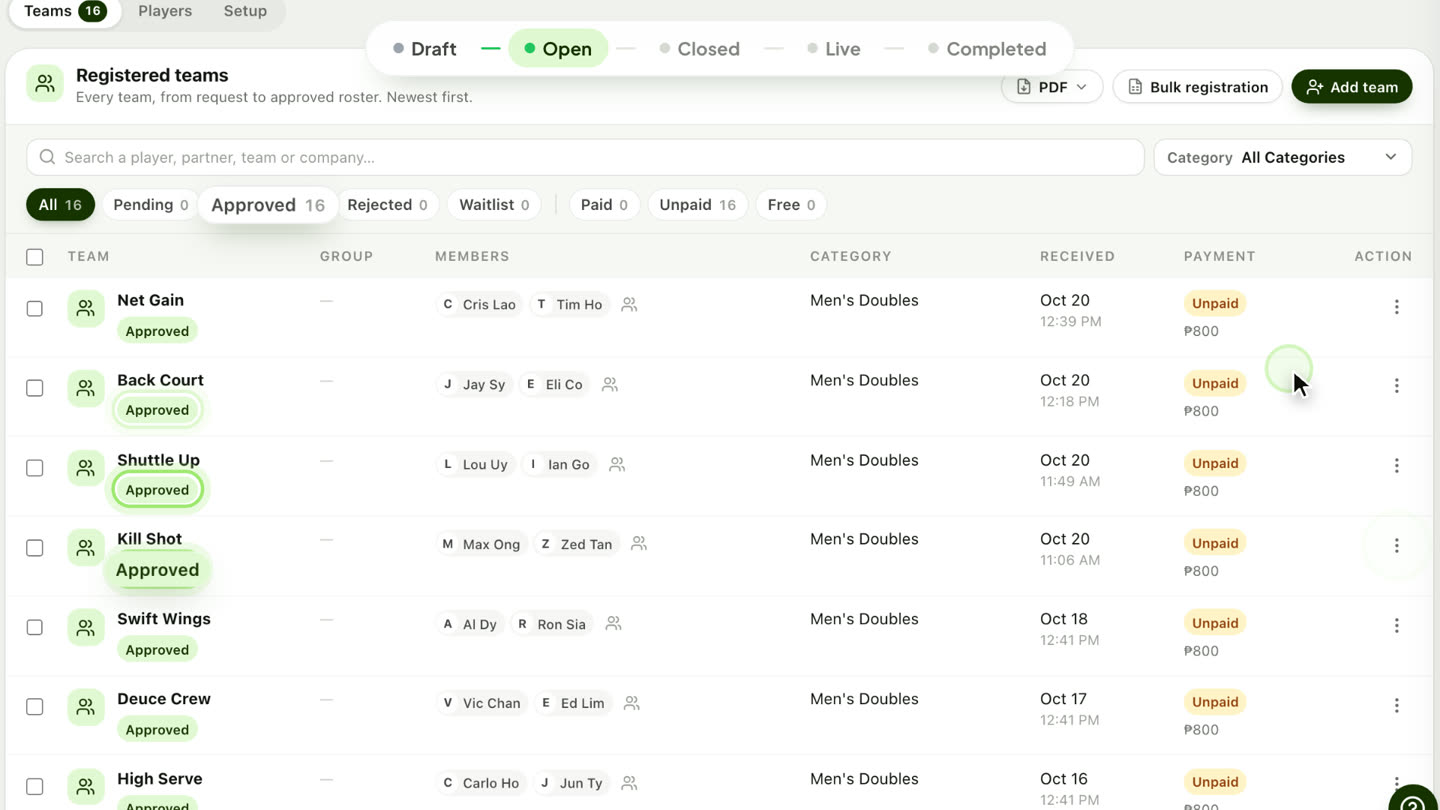This screenshot has width=1440, height=810.
Task: Set tournament status to Closed
Action: (699, 49)
